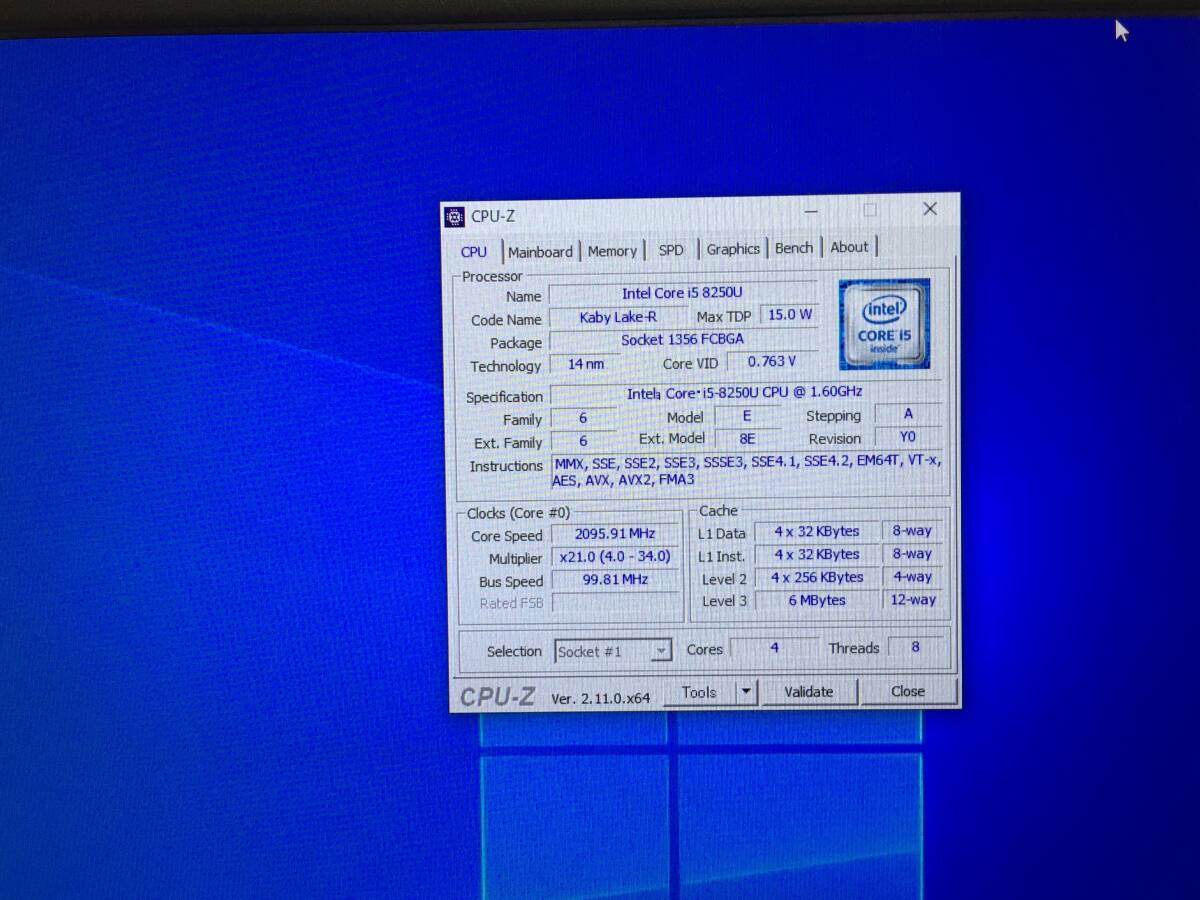Click the Model value 'E'

click(x=746, y=416)
